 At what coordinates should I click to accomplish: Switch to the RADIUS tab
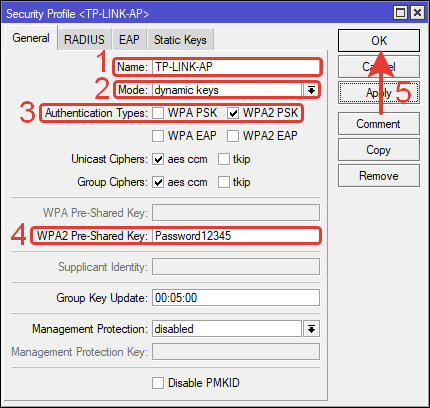[x=84, y=40]
